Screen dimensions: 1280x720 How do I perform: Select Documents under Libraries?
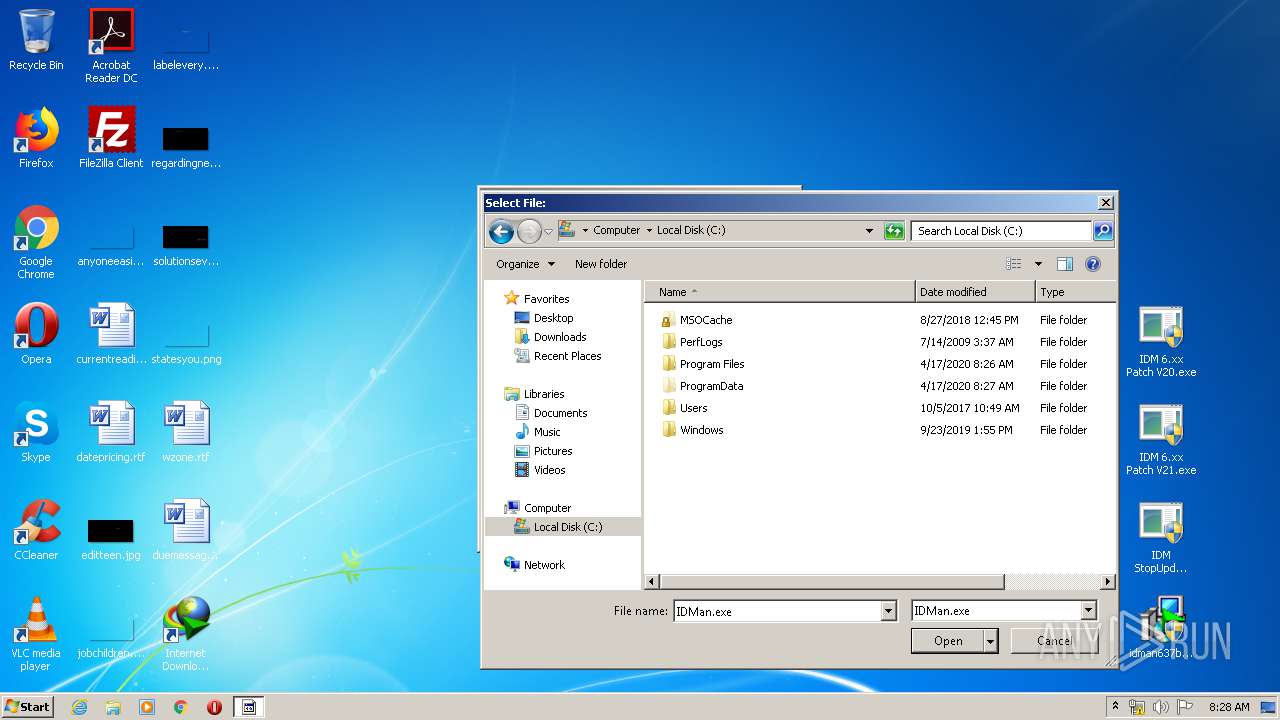click(560, 413)
